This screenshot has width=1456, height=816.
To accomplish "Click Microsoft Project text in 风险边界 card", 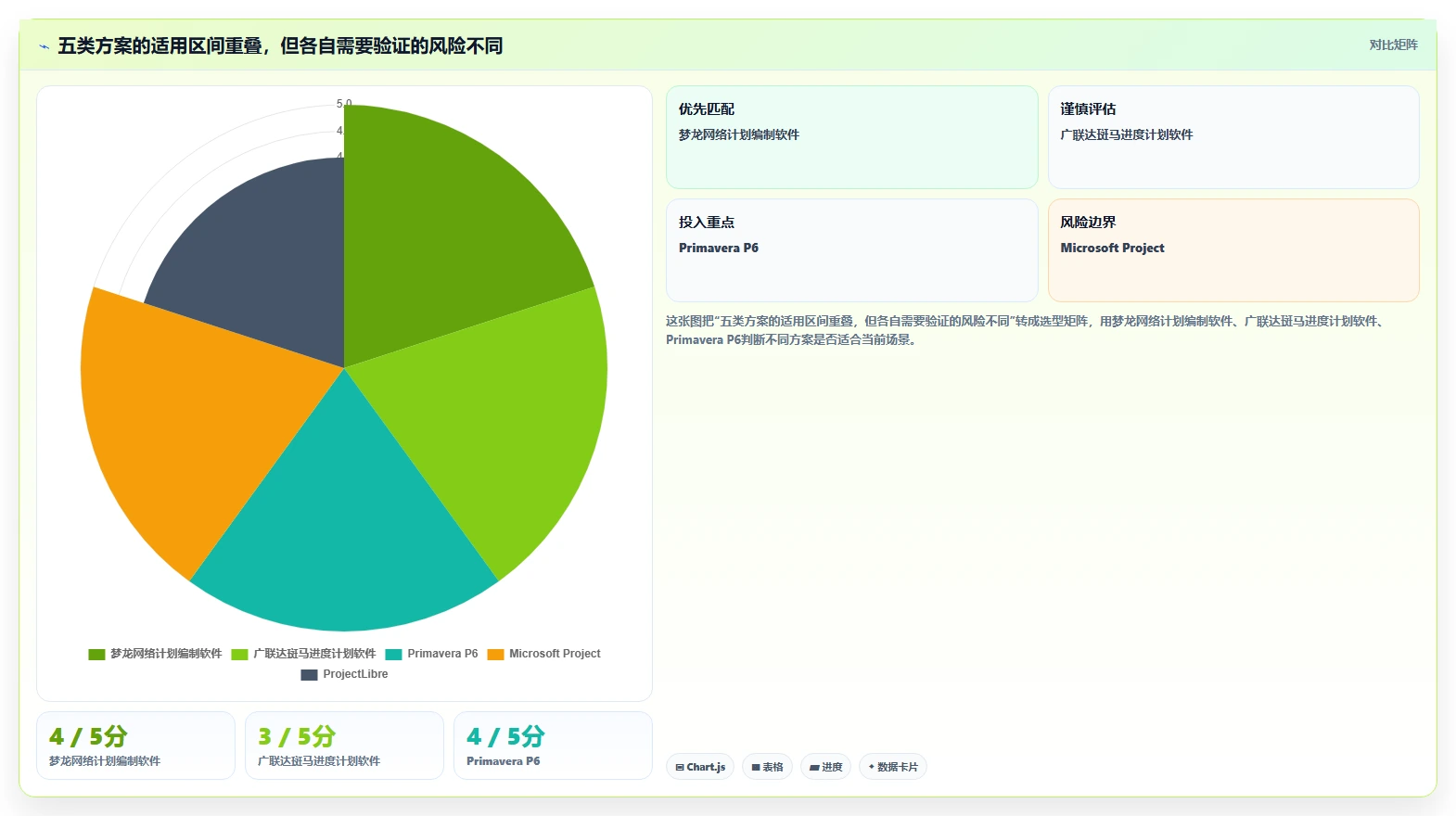I will [1112, 248].
